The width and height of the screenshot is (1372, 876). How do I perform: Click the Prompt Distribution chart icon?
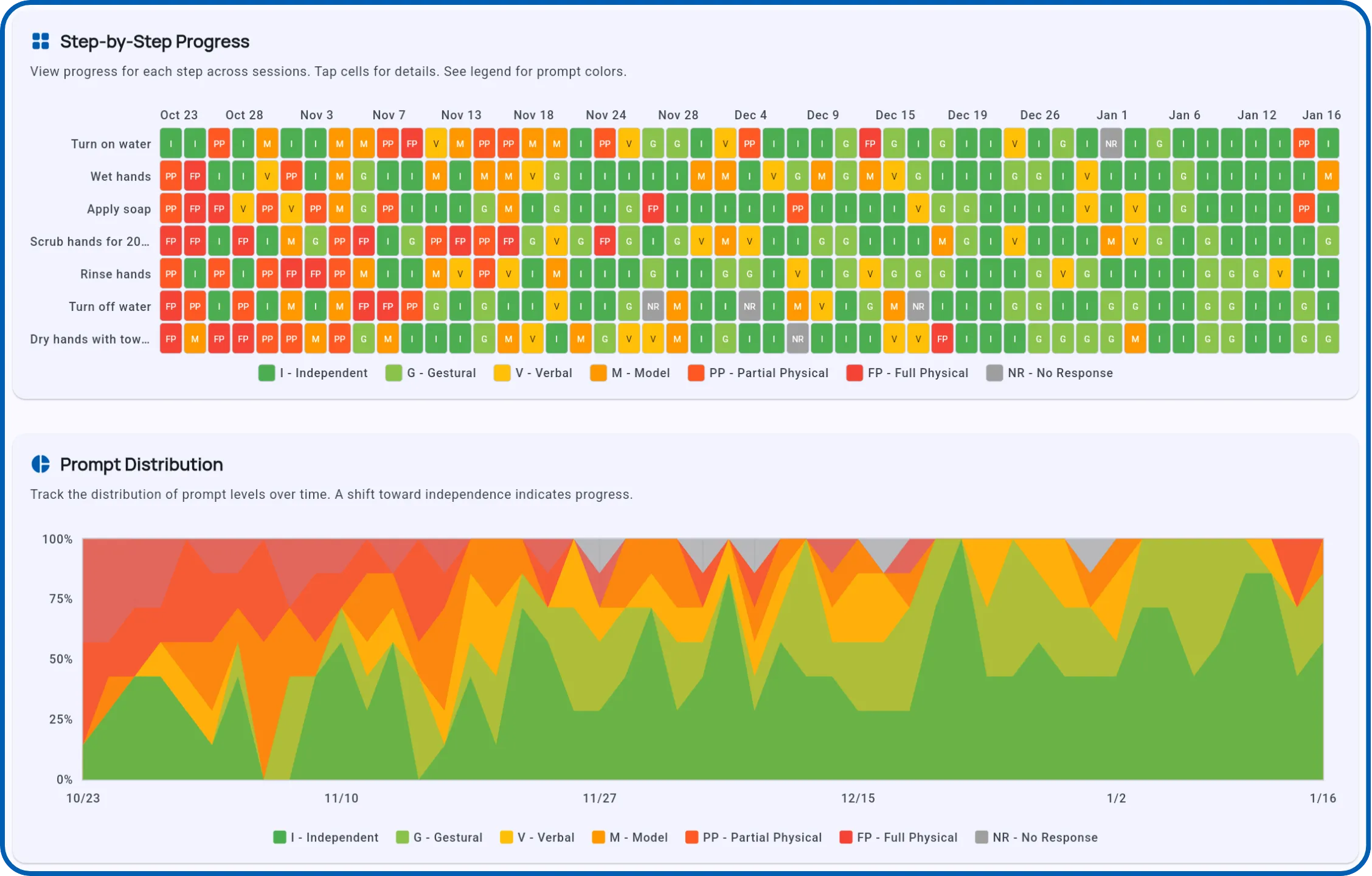coord(40,464)
